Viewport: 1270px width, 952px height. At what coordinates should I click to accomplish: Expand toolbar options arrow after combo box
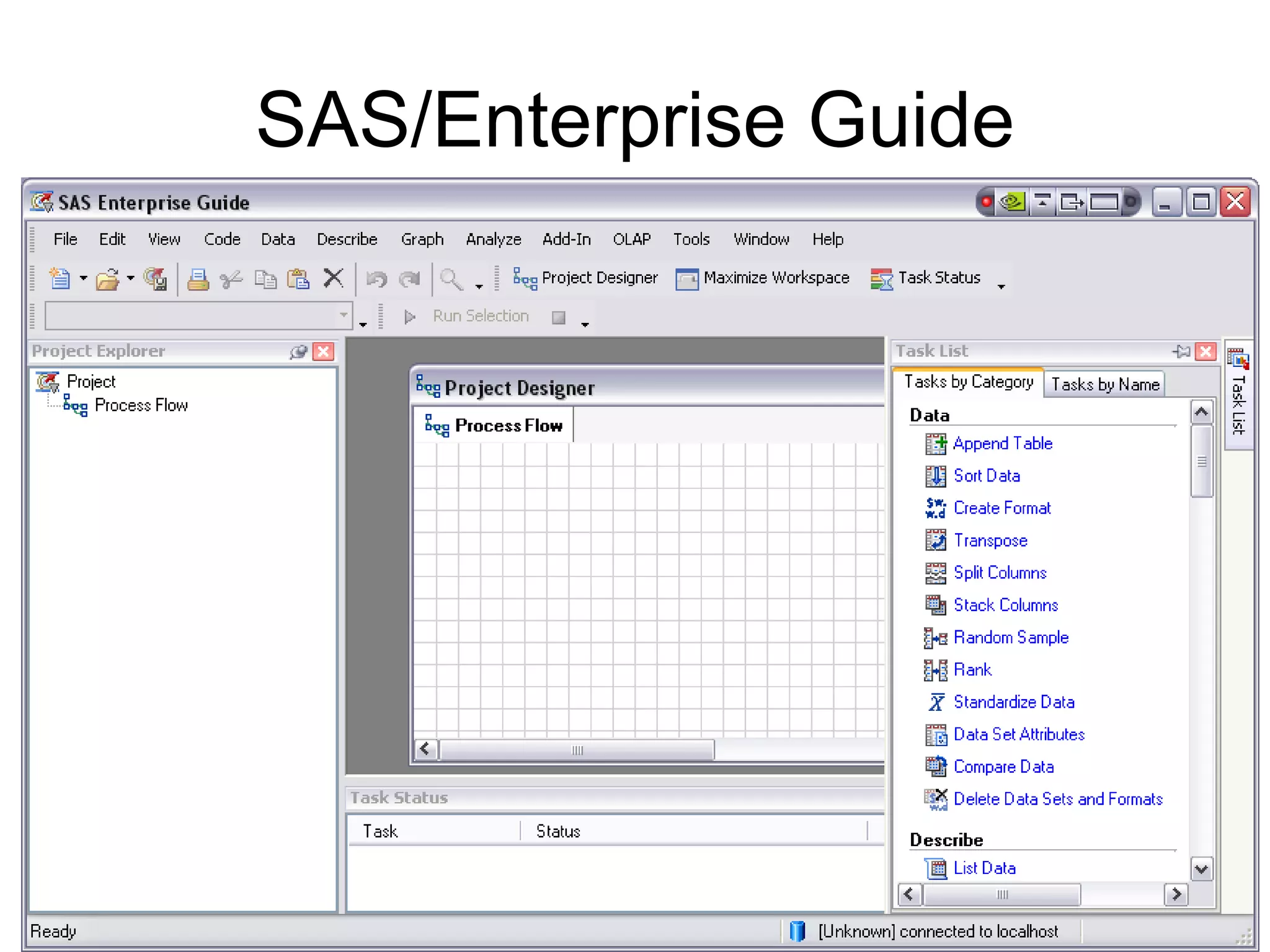[x=363, y=324]
